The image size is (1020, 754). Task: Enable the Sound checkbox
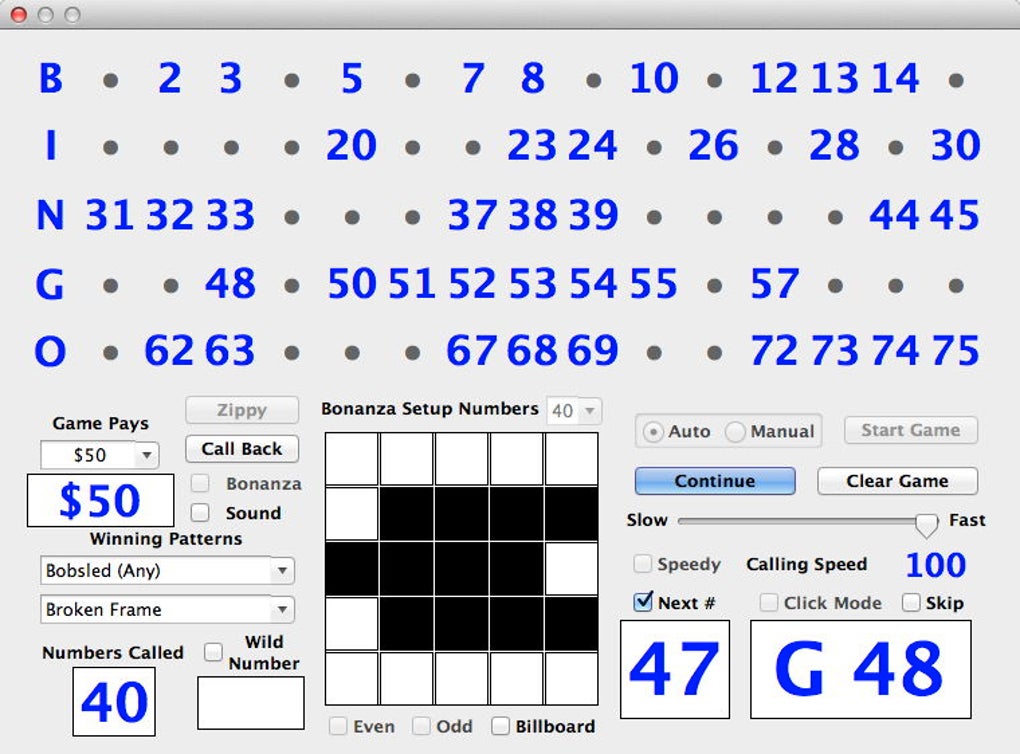point(201,513)
